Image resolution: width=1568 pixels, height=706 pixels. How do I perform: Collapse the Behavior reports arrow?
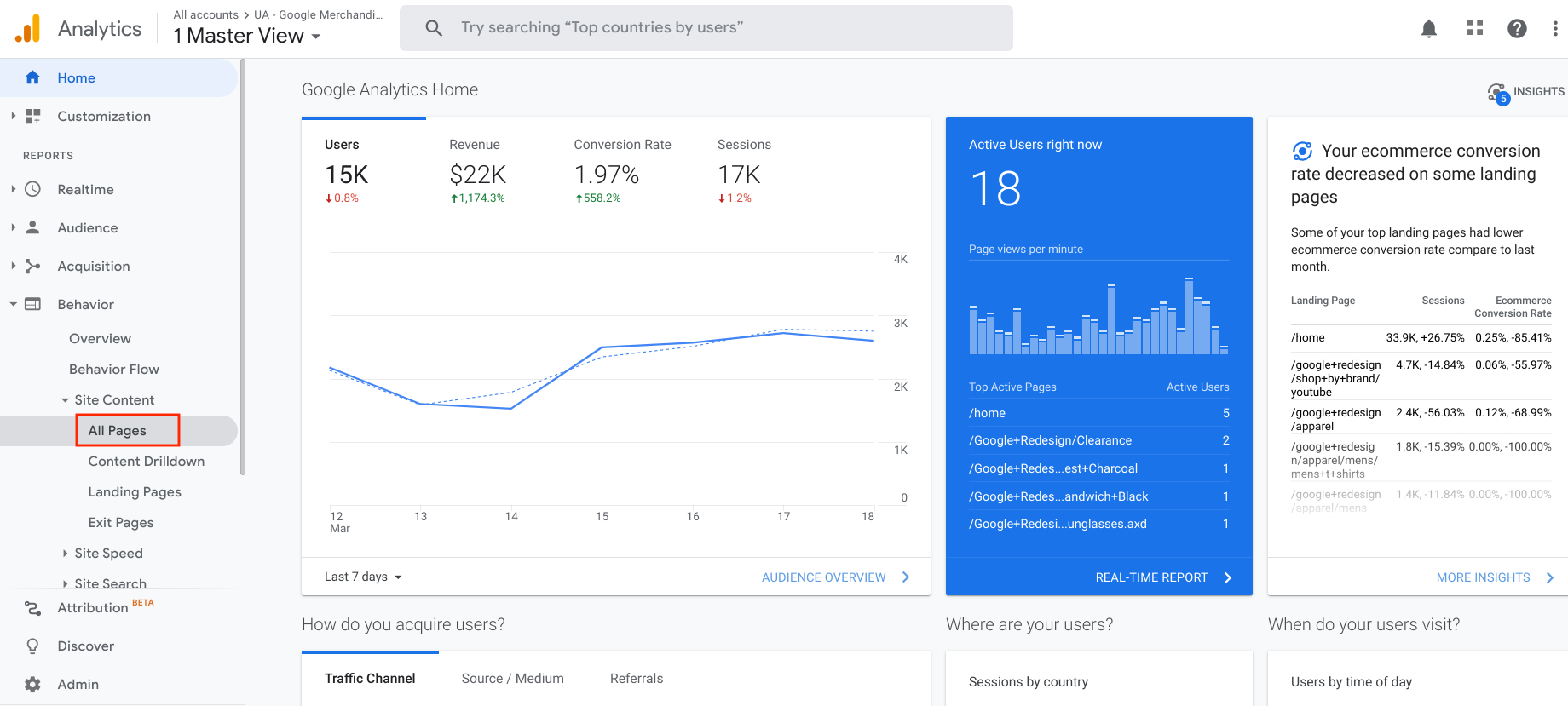pyautogui.click(x=13, y=304)
